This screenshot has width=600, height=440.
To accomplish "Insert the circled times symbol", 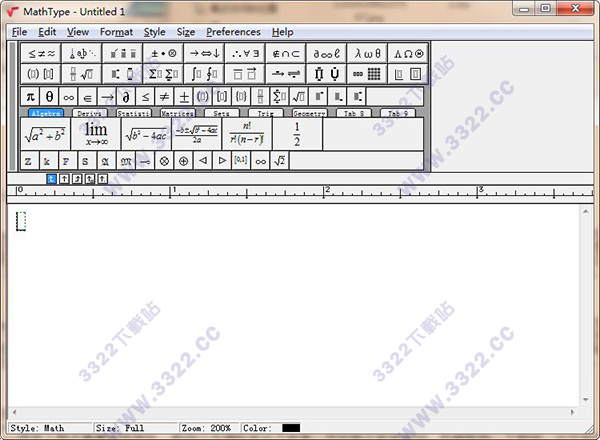I will click(x=165, y=161).
